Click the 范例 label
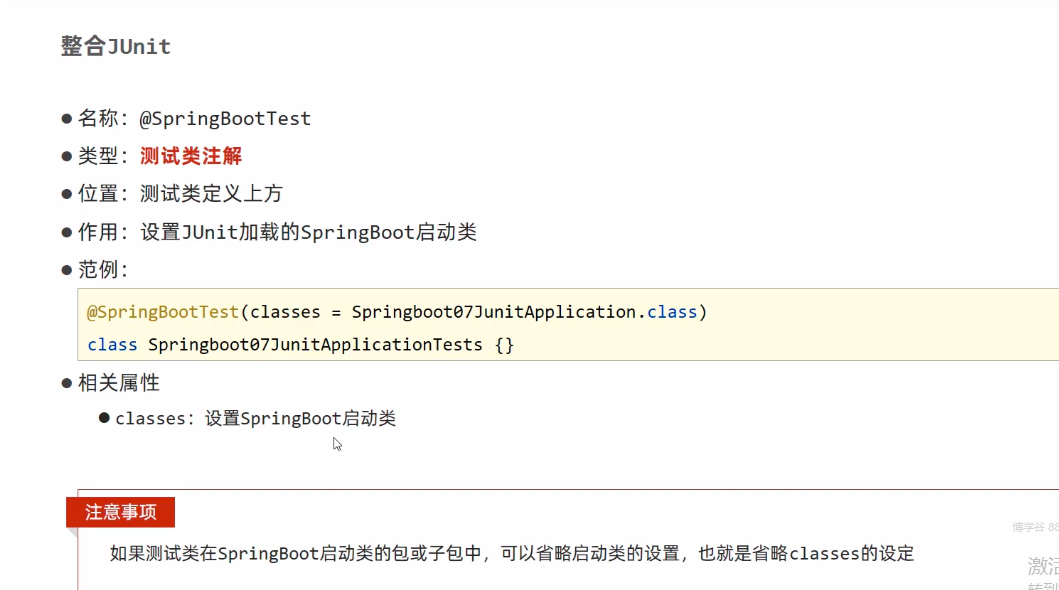The width and height of the screenshot is (1059, 590). [98, 270]
